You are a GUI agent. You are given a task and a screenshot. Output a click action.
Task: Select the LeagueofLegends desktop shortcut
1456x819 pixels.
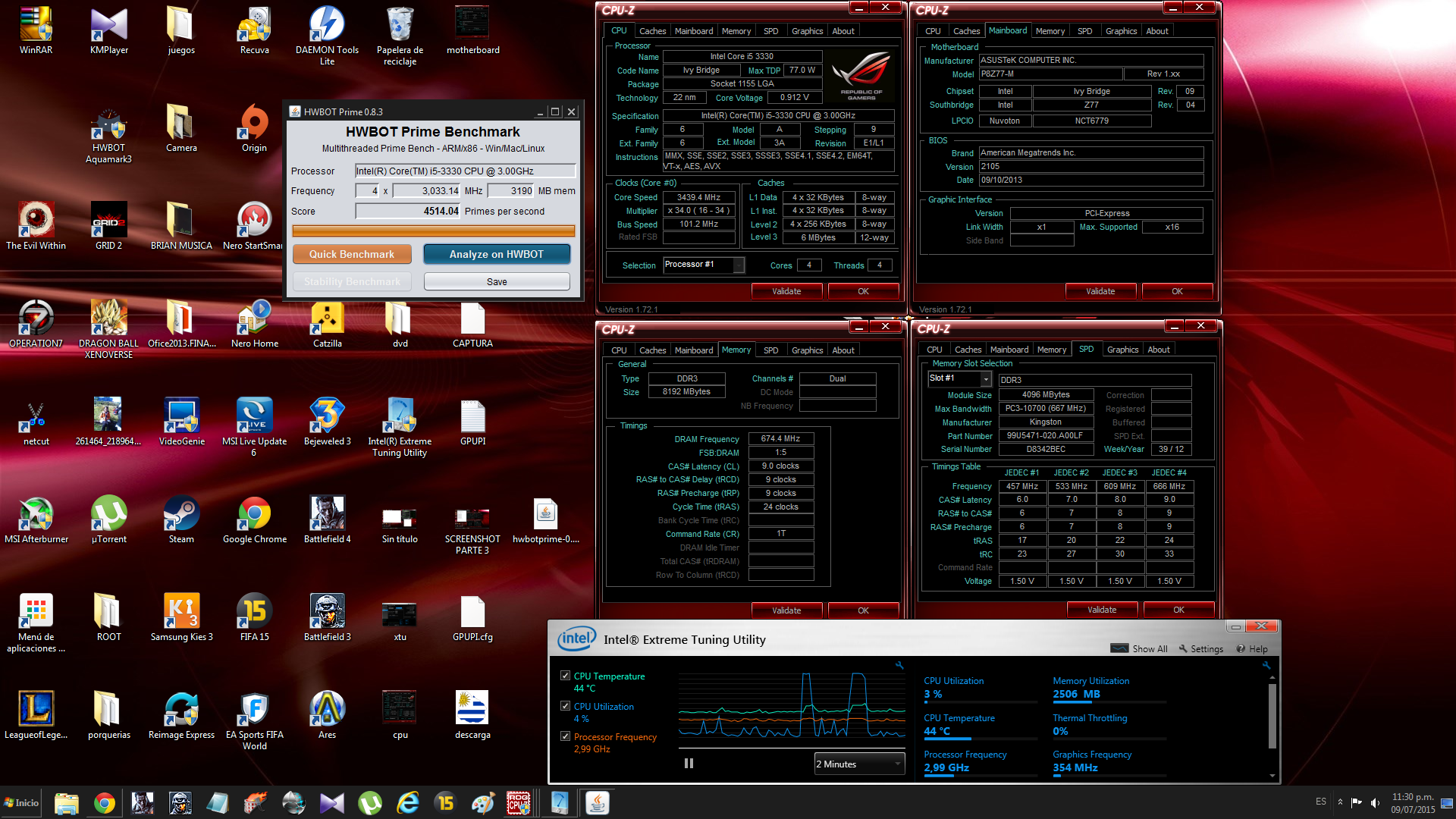[x=36, y=715]
